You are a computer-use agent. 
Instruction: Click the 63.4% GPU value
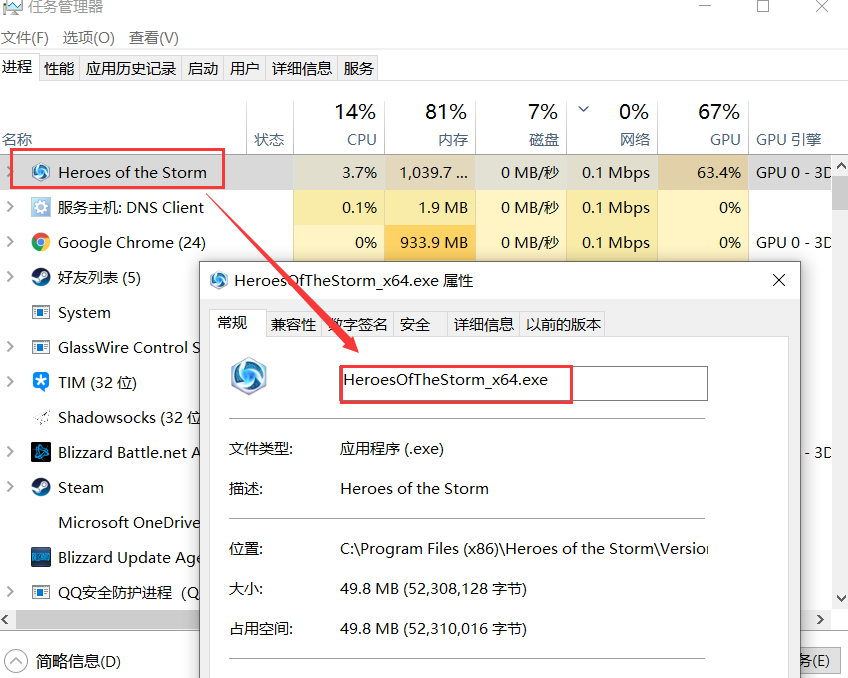coord(703,172)
